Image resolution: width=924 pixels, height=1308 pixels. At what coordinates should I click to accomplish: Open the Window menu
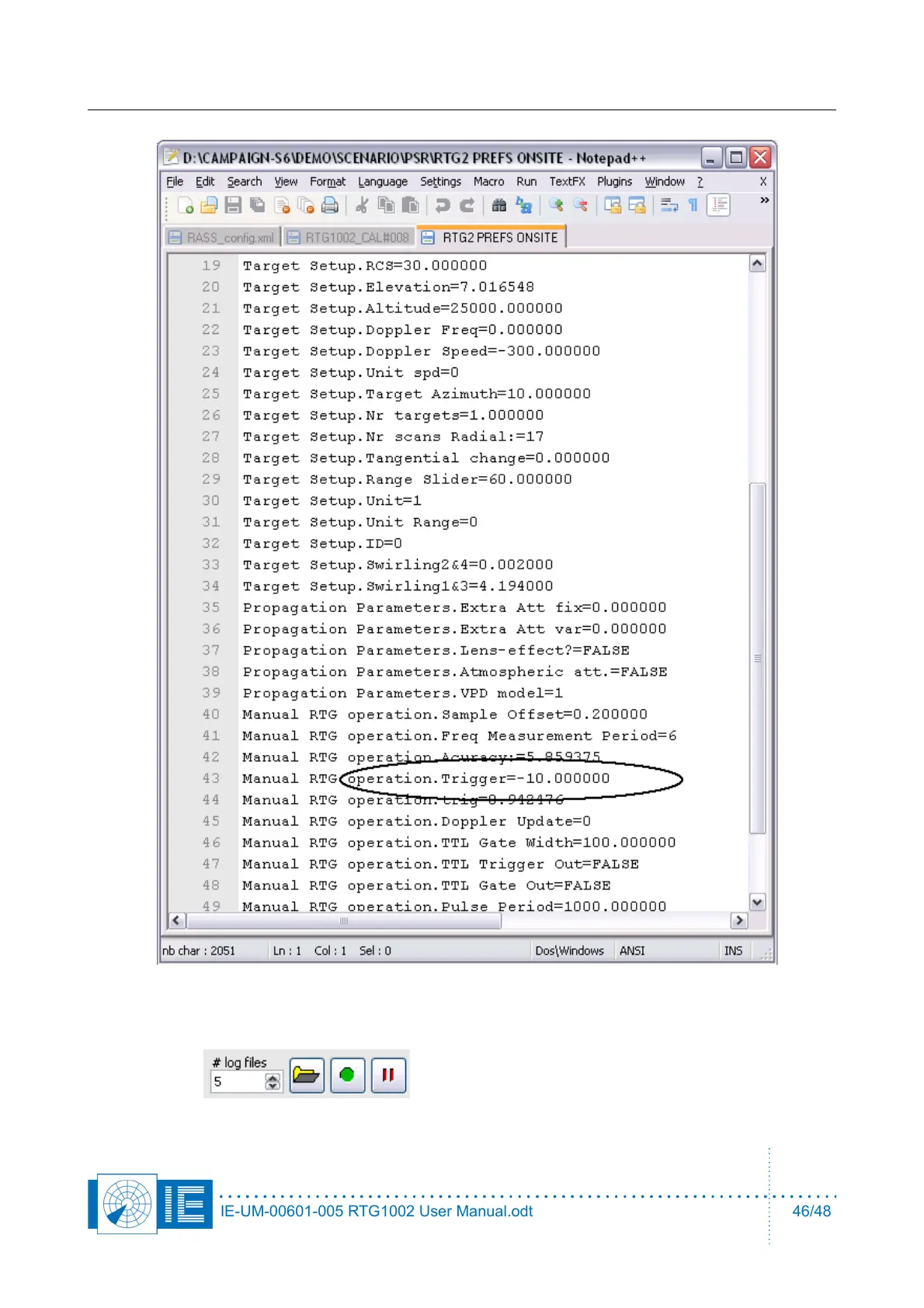(x=665, y=181)
